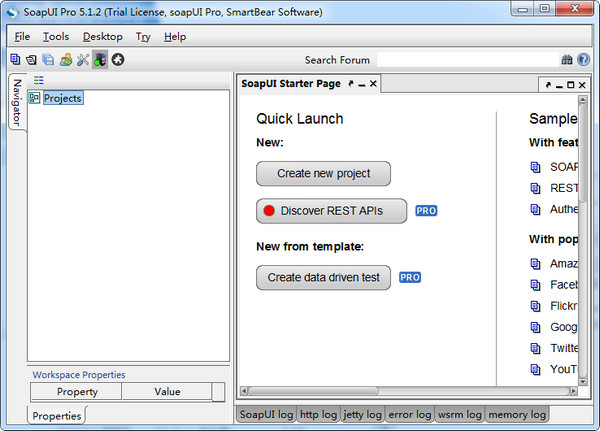Click the Import Project toolbar icon

[x=31, y=59]
